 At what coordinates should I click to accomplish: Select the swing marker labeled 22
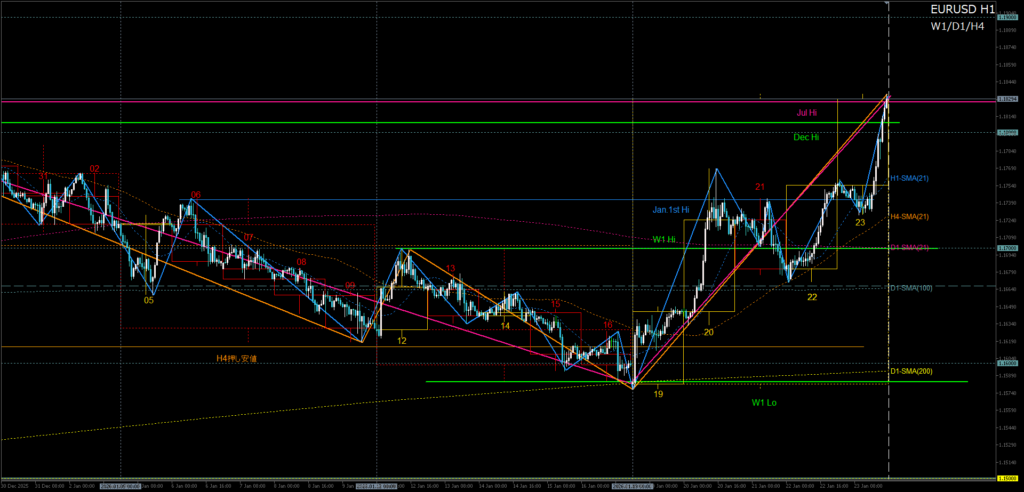point(813,298)
